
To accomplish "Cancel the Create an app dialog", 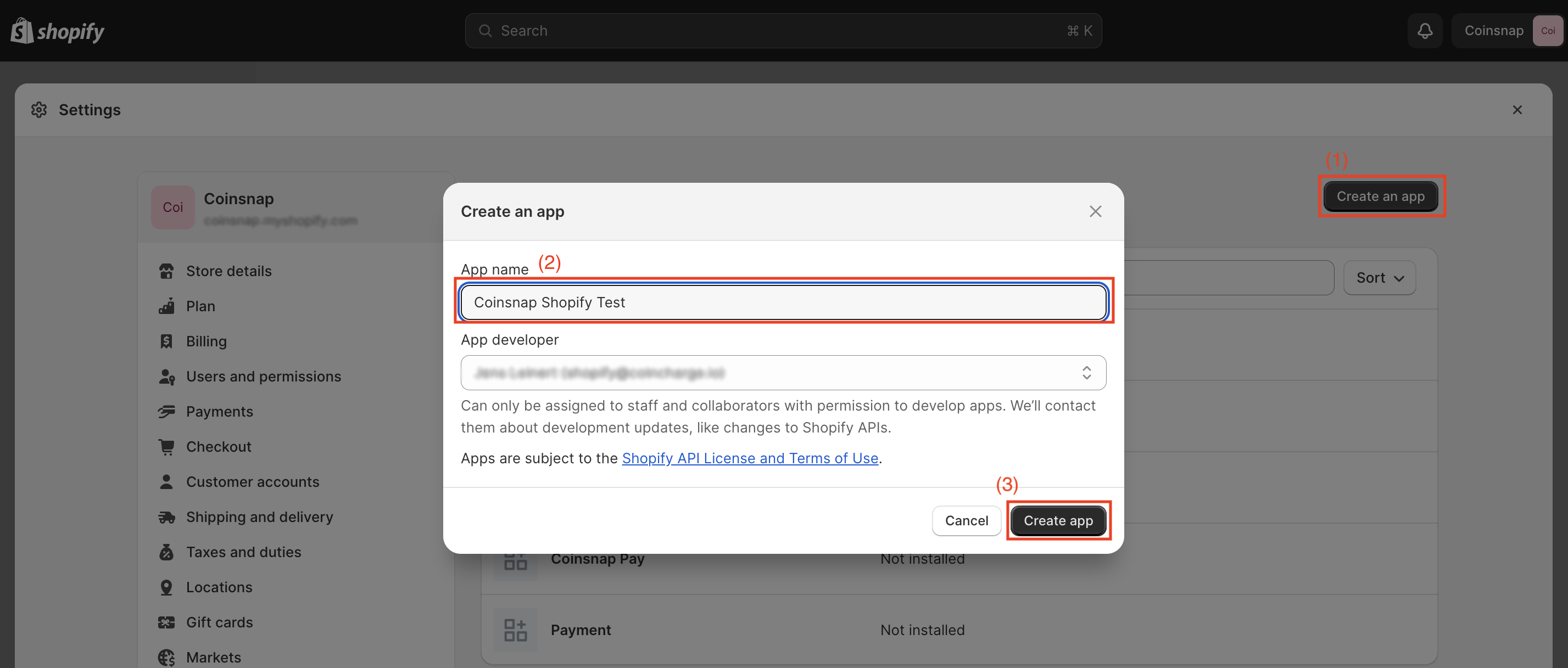I will tap(966, 521).
